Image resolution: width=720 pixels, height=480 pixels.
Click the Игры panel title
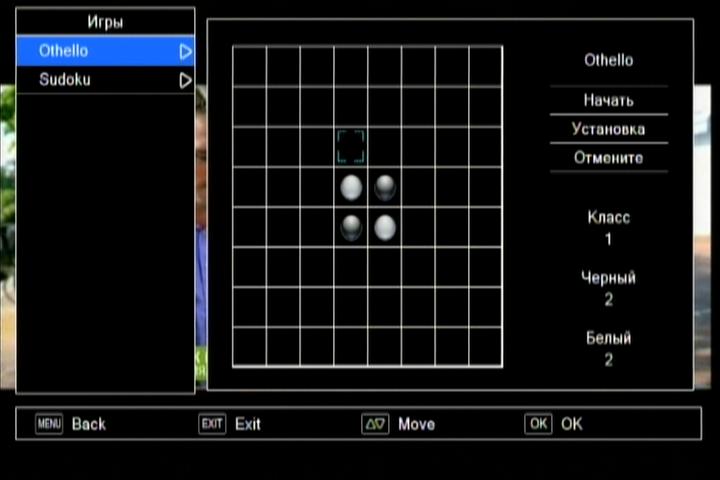(x=105, y=22)
